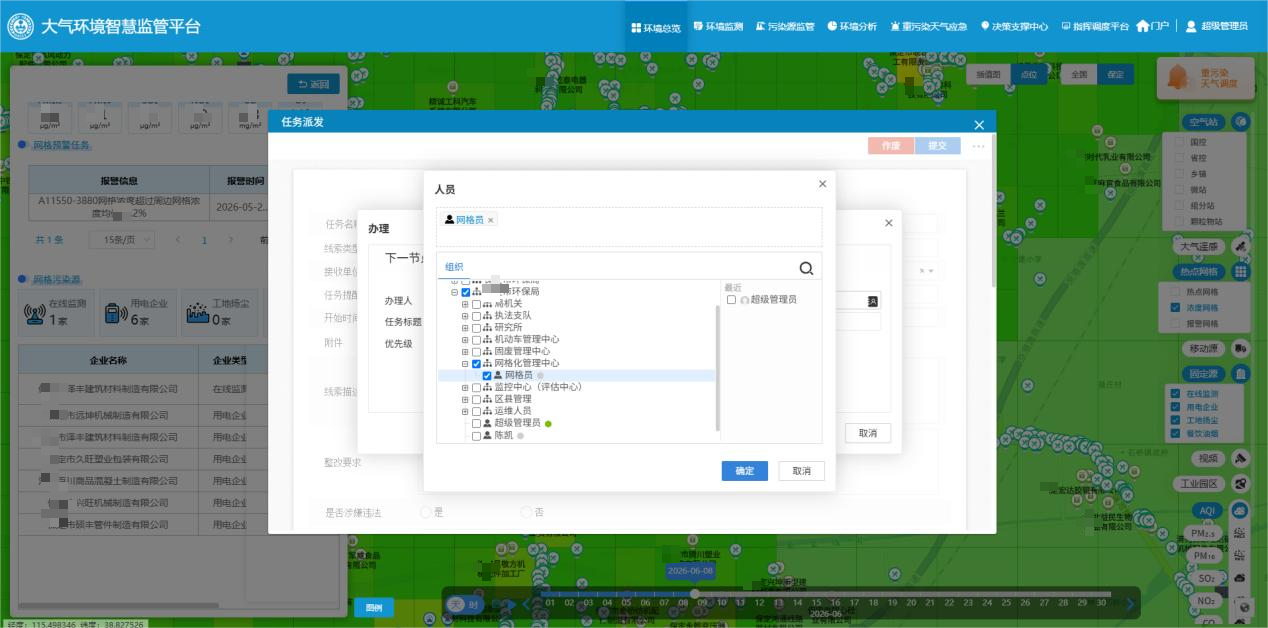Select the 否 radio for 是否涉嫌违法

pos(526,512)
